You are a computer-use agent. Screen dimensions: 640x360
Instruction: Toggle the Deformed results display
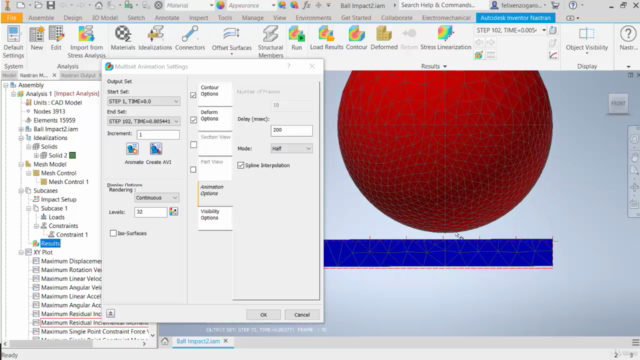384,38
